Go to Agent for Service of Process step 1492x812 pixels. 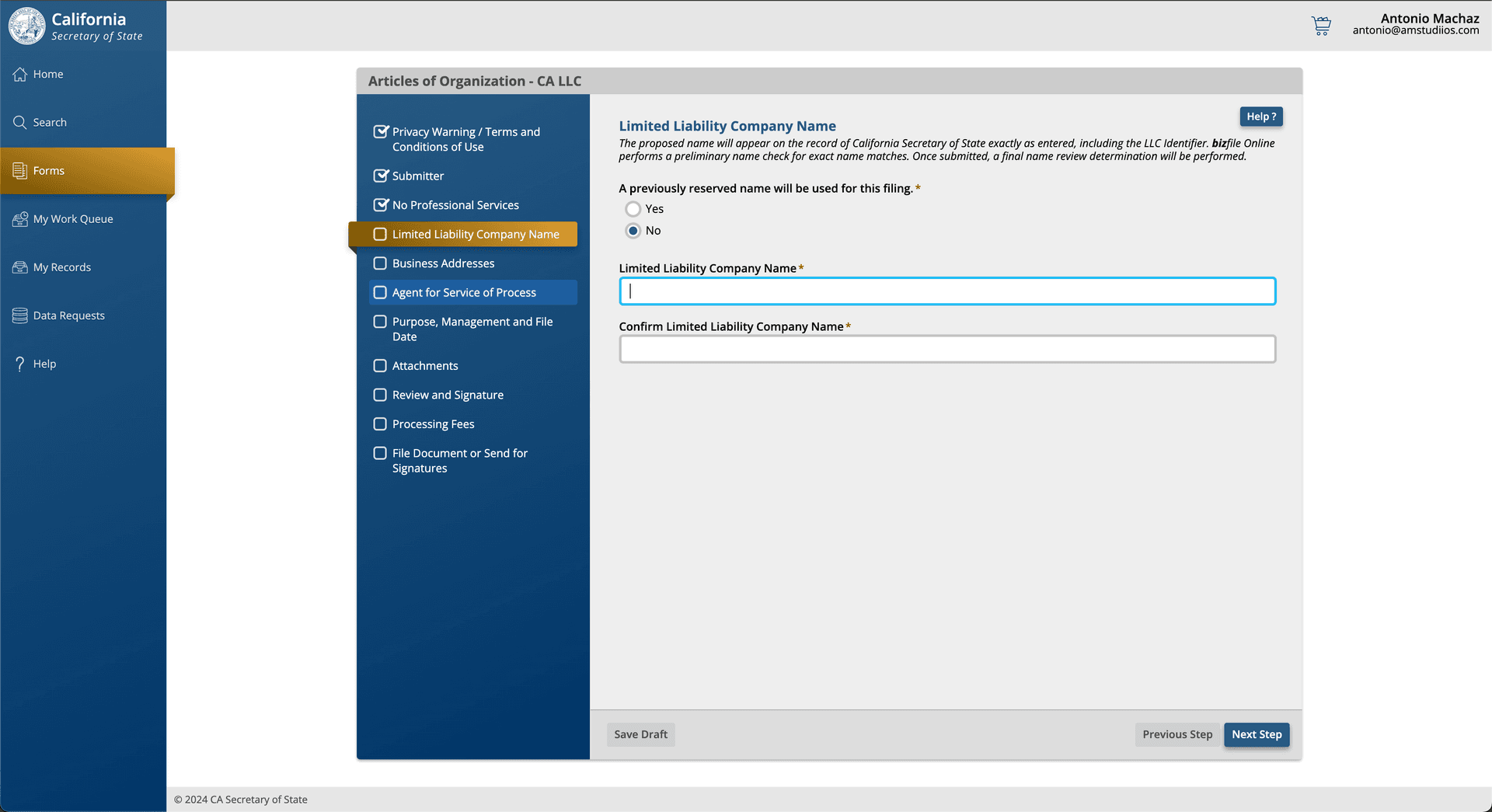coord(464,293)
